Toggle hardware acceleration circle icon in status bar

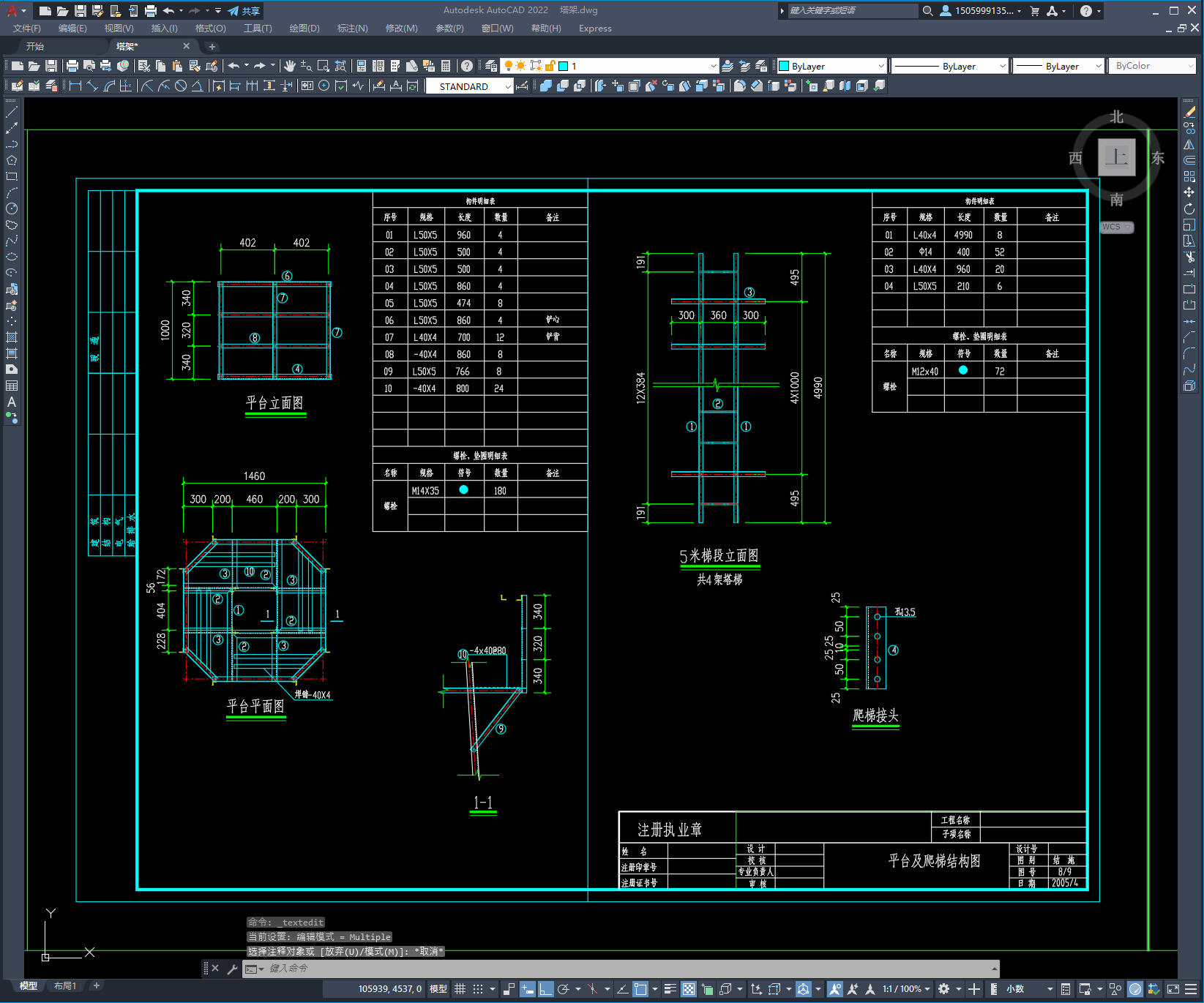(x=1135, y=989)
